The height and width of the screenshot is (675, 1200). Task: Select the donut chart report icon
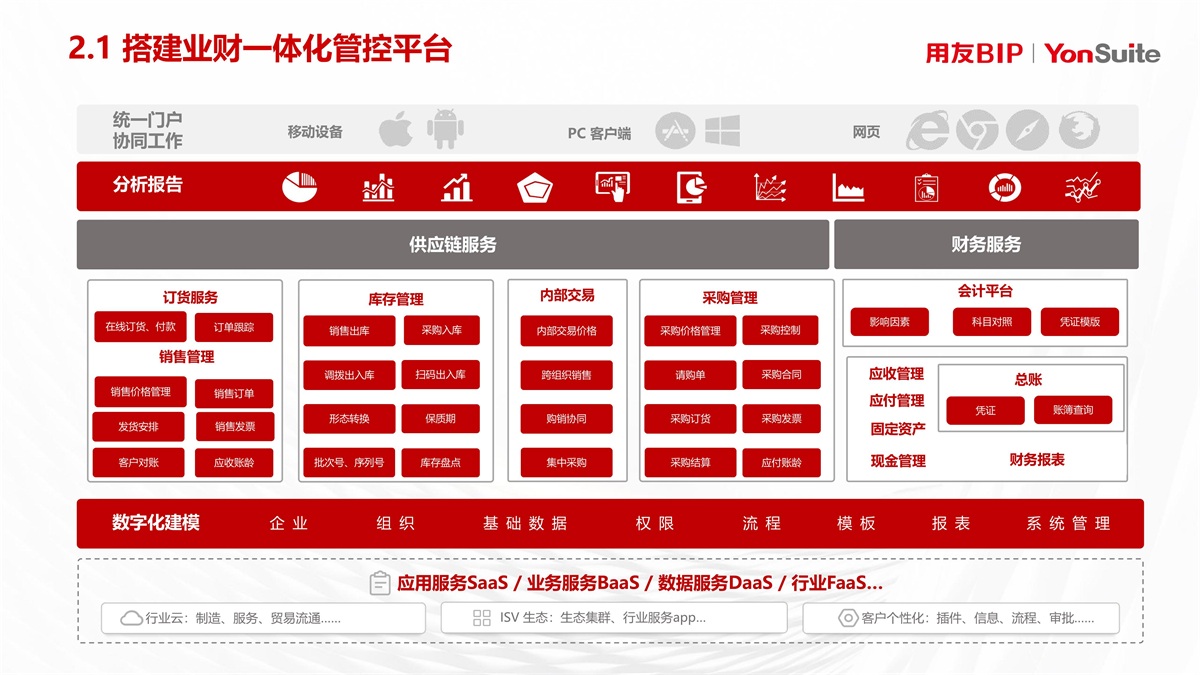pos(1004,187)
